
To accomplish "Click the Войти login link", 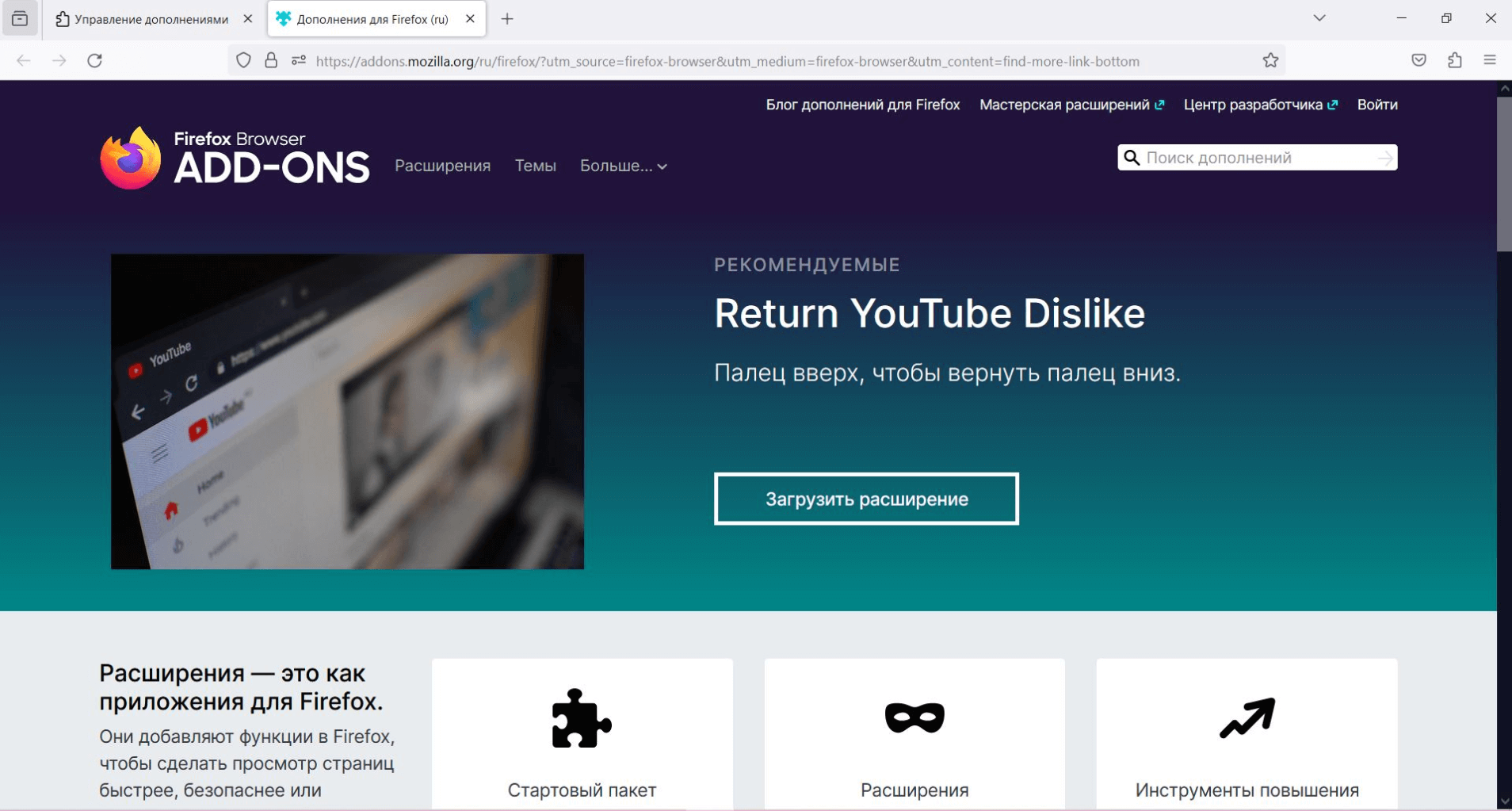I will [x=1376, y=105].
